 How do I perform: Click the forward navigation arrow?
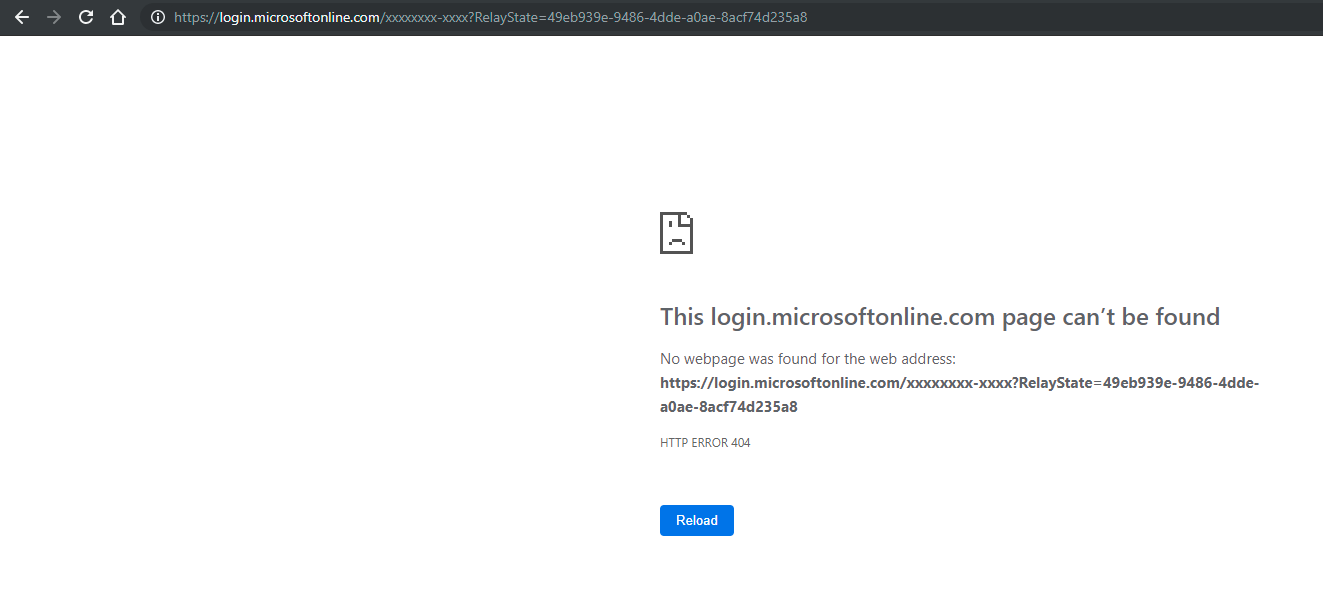tap(54, 17)
